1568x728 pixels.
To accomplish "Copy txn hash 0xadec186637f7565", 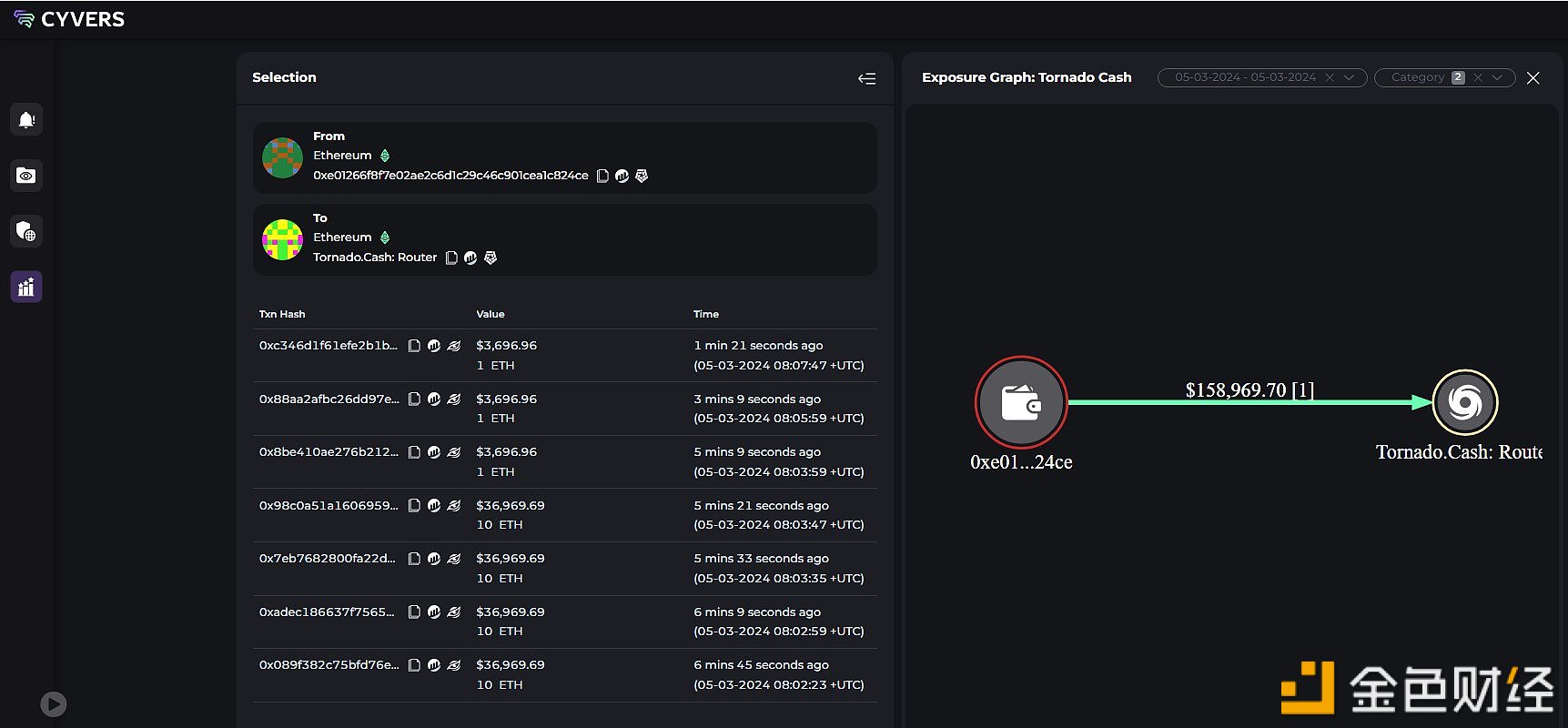I will [414, 612].
